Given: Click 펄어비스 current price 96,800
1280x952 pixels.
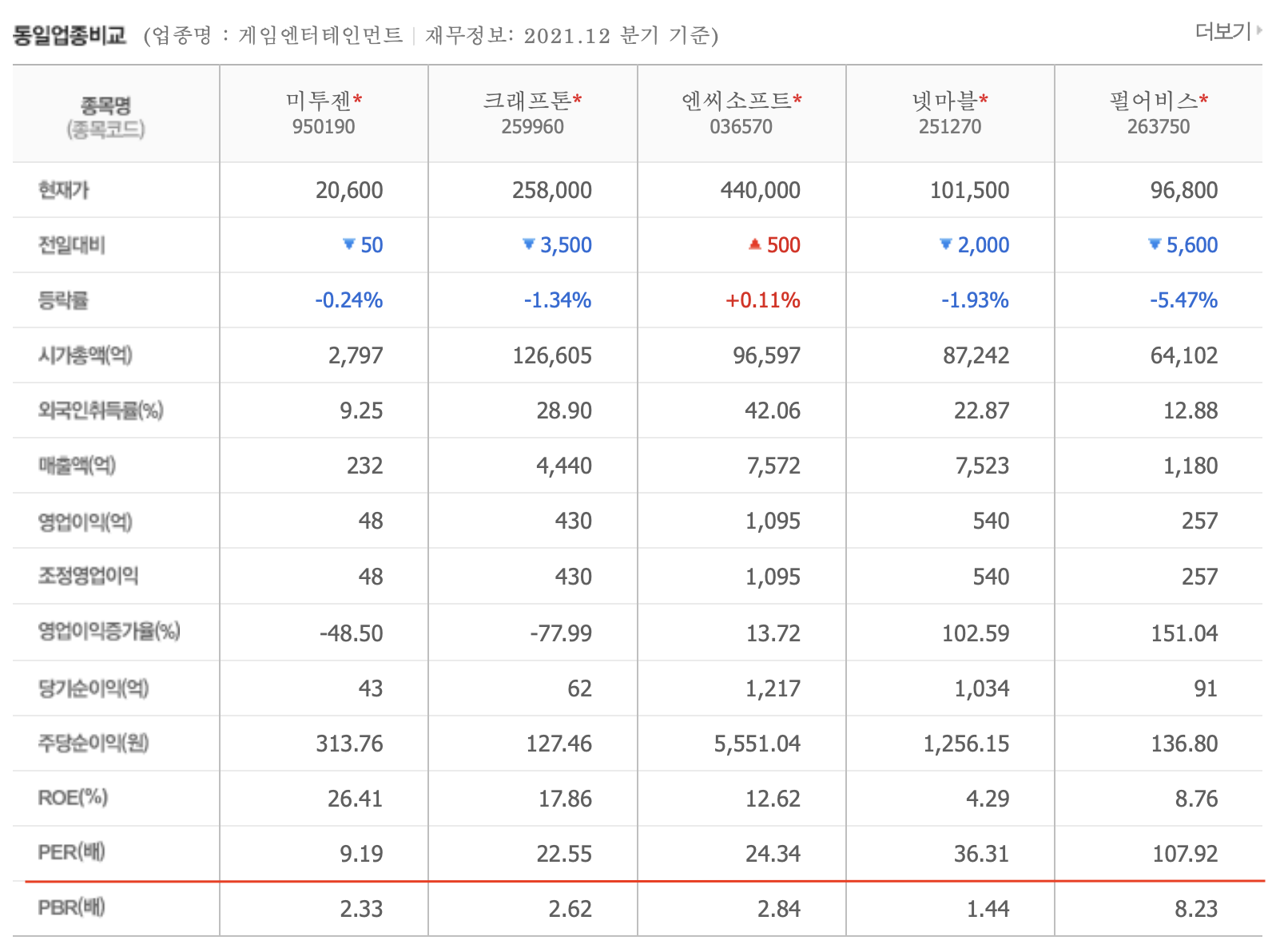Looking at the screenshot, I should [1184, 190].
